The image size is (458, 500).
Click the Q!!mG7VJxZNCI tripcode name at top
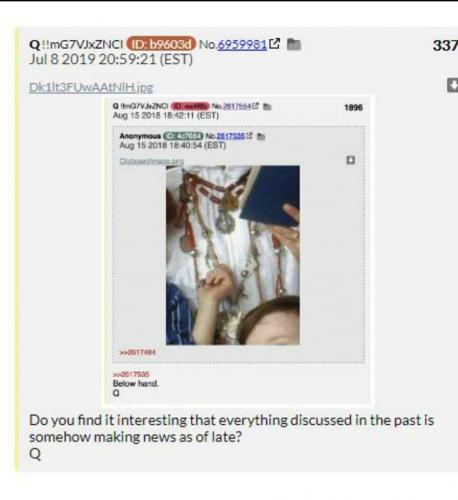[76, 44]
